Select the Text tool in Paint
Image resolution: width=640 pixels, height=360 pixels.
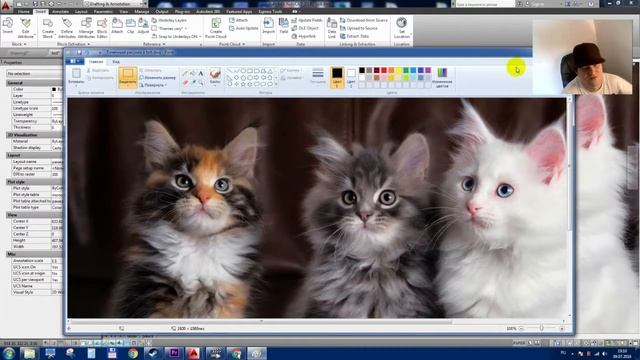[x=201, y=73]
